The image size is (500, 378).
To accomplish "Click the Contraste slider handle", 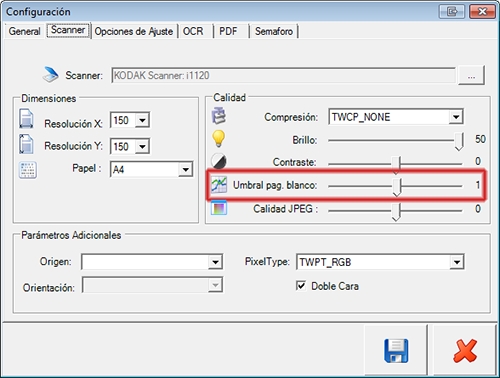I will click(396, 164).
